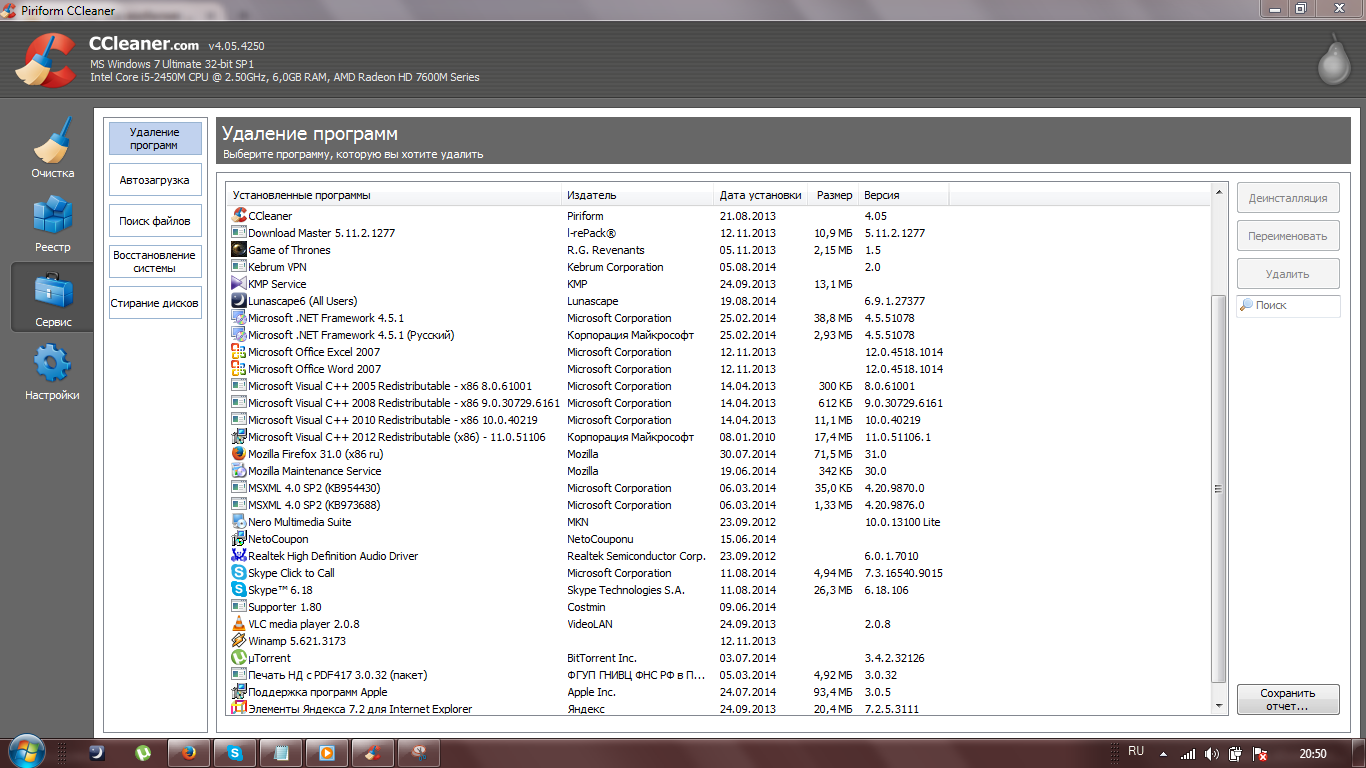Open the Настройки settings section
This screenshot has height=768, width=1366.
52,371
